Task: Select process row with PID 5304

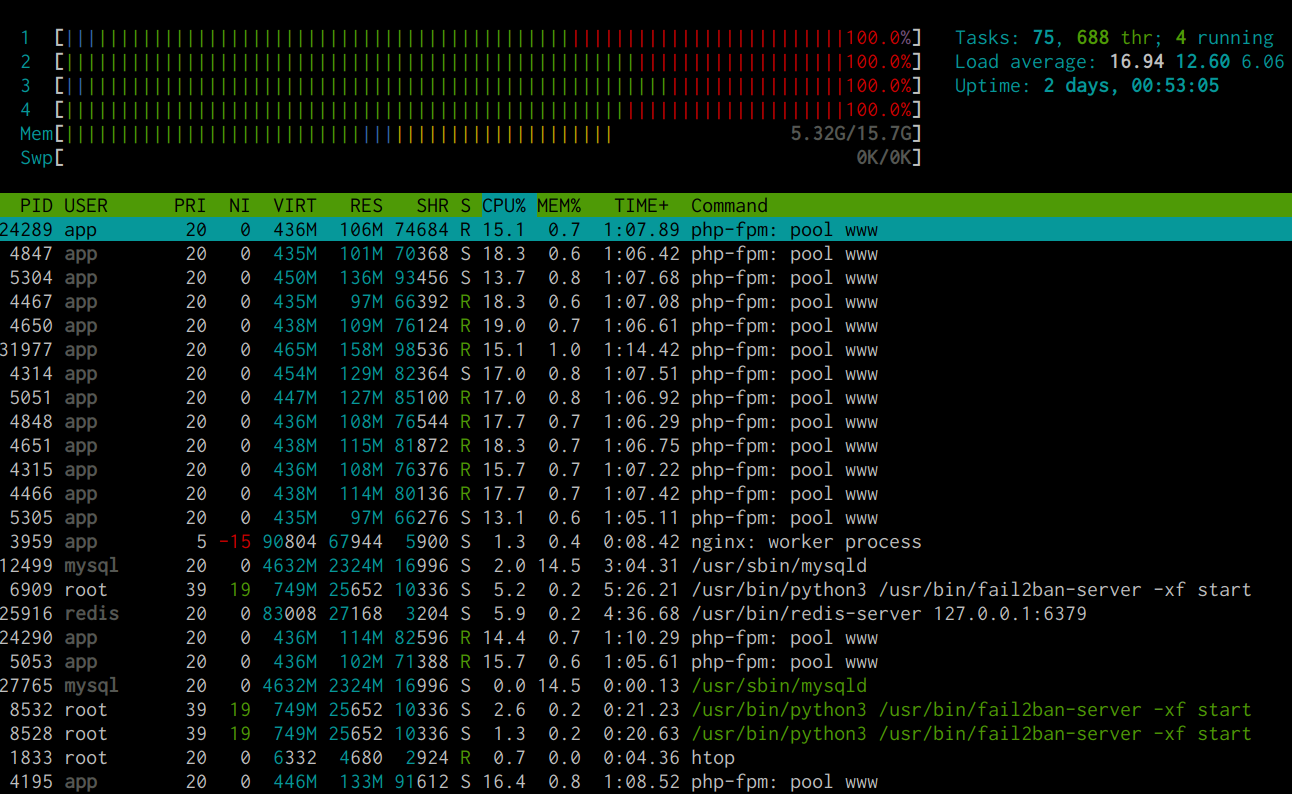Action: (646, 278)
